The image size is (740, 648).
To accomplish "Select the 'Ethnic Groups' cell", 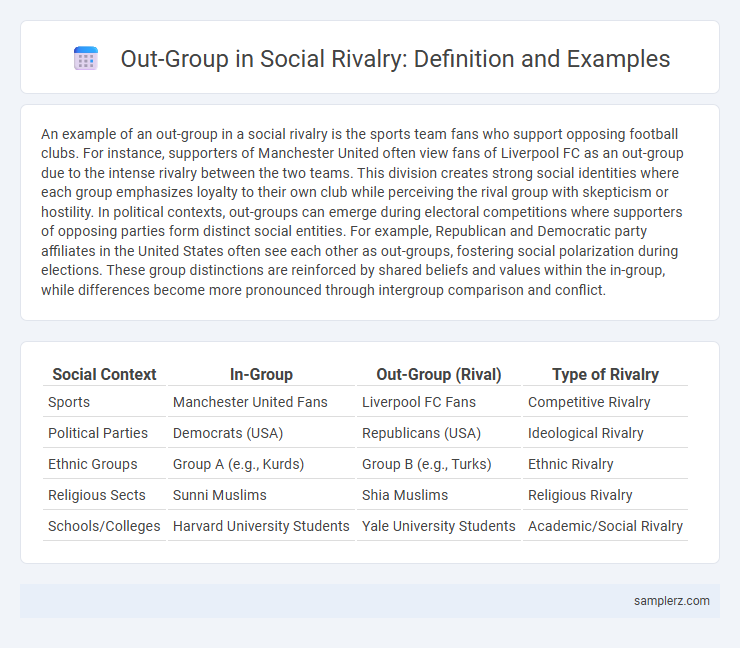I will (x=104, y=464).
